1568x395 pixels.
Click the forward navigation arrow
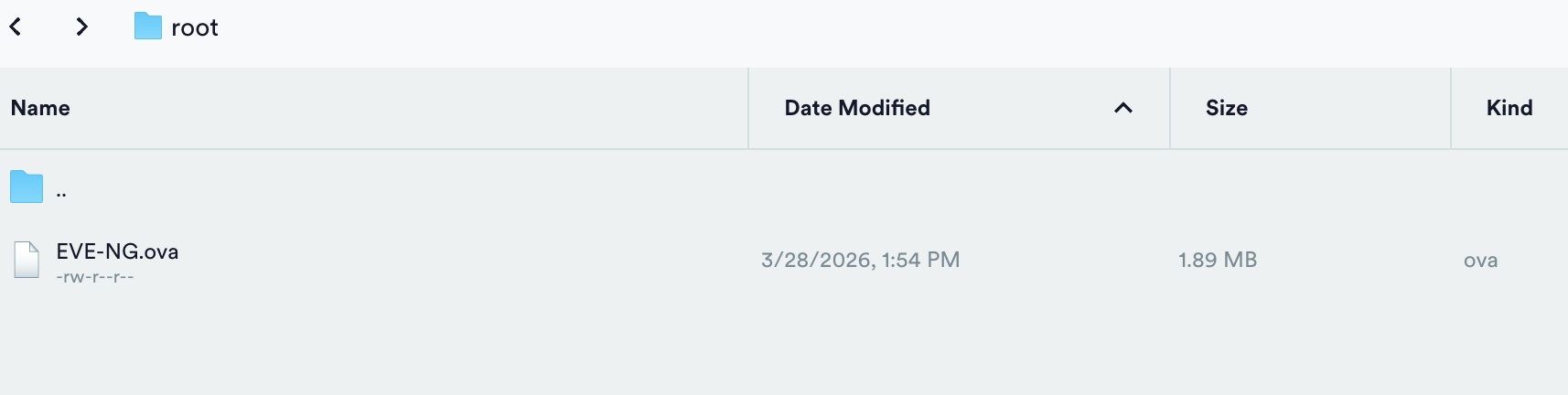tap(82, 27)
